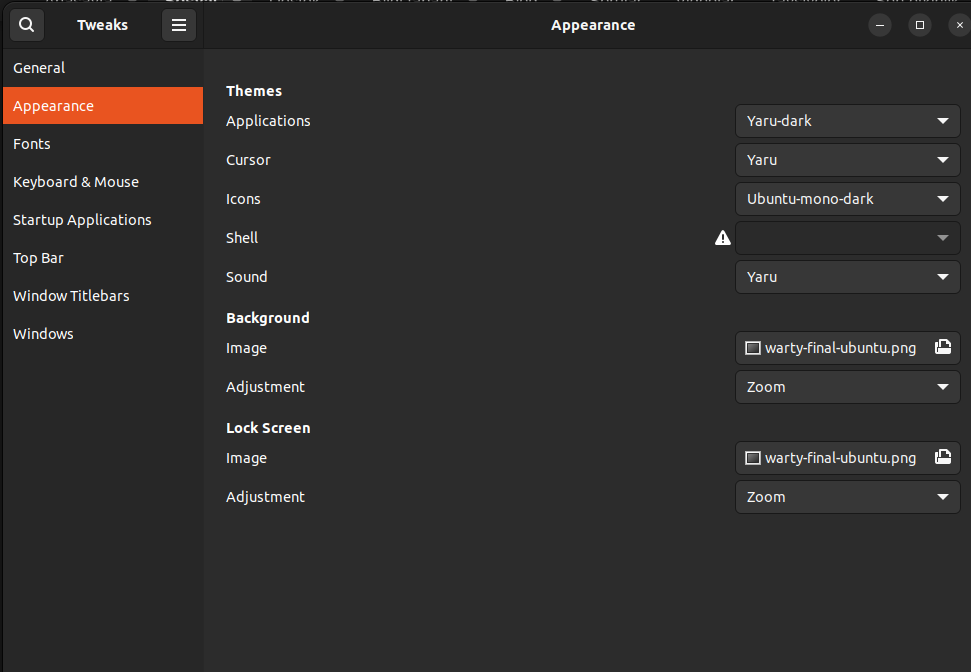The image size is (971, 672).
Task: Select Top Bar in the sidebar
Action: tap(38, 258)
